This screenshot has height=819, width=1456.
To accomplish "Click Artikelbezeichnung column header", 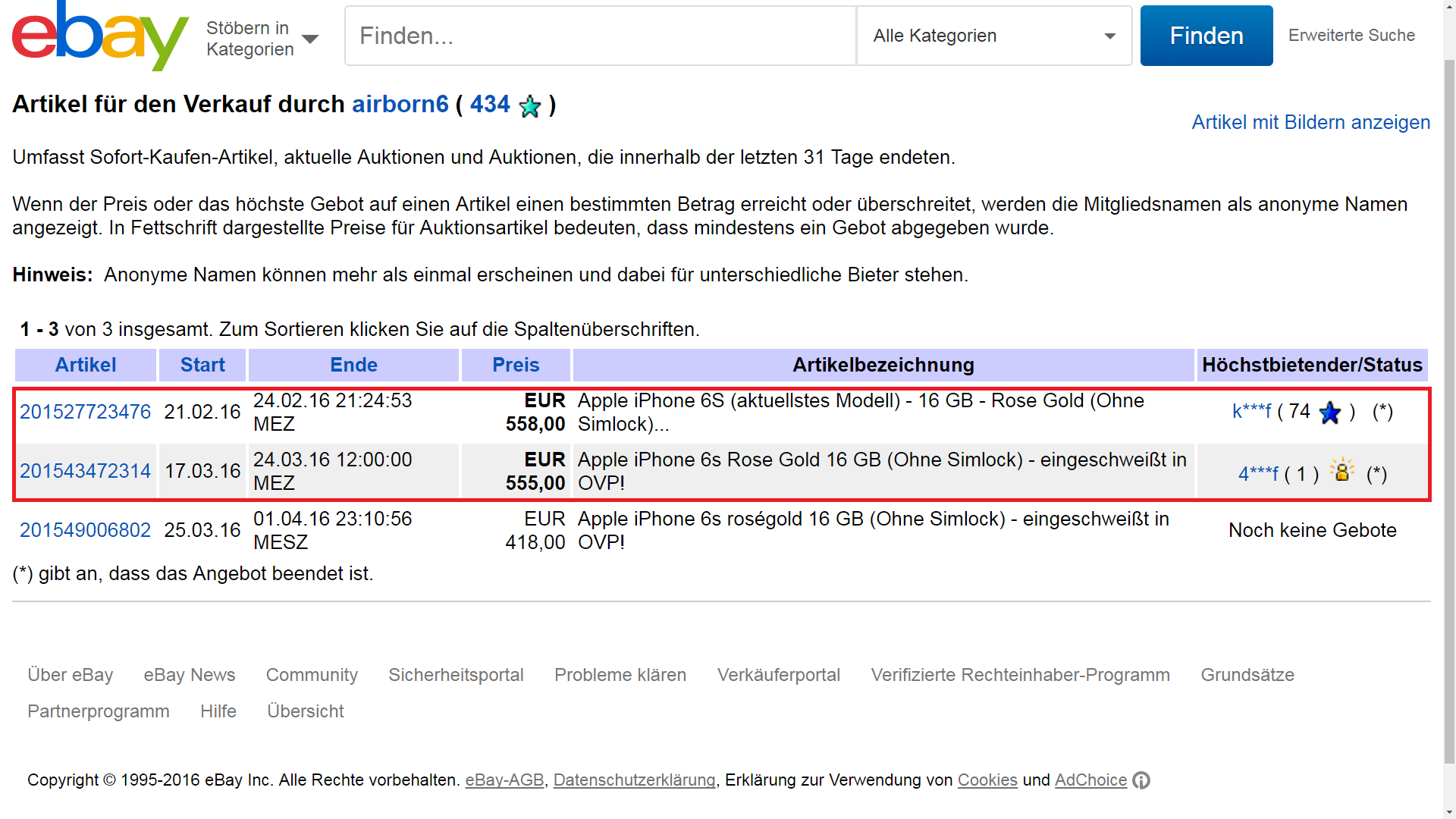I will (883, 365).
